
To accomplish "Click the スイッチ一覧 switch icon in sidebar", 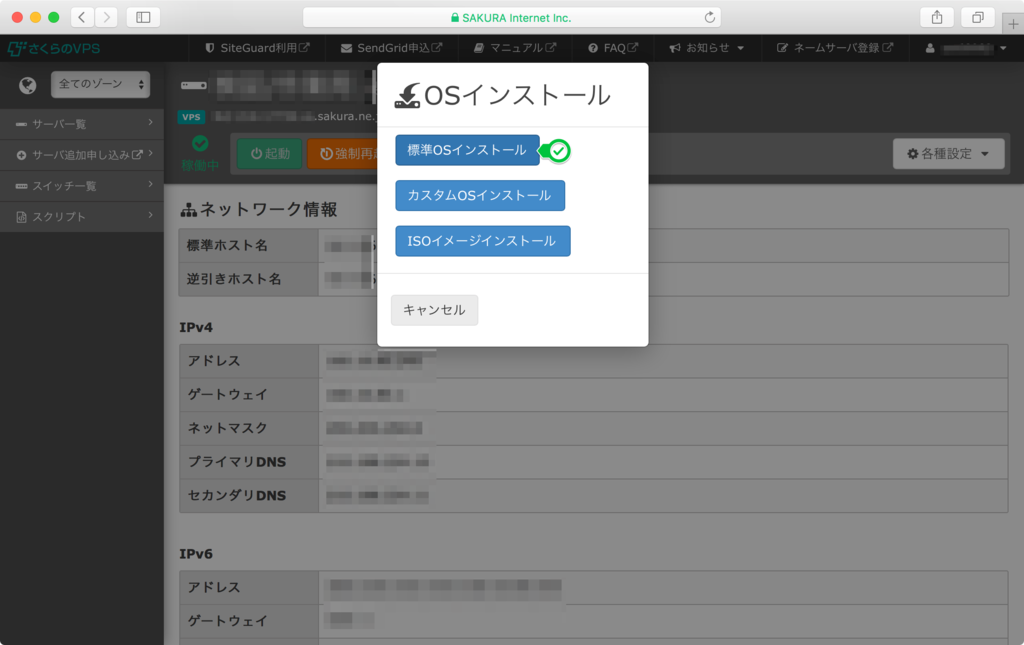I will point(22,184).
